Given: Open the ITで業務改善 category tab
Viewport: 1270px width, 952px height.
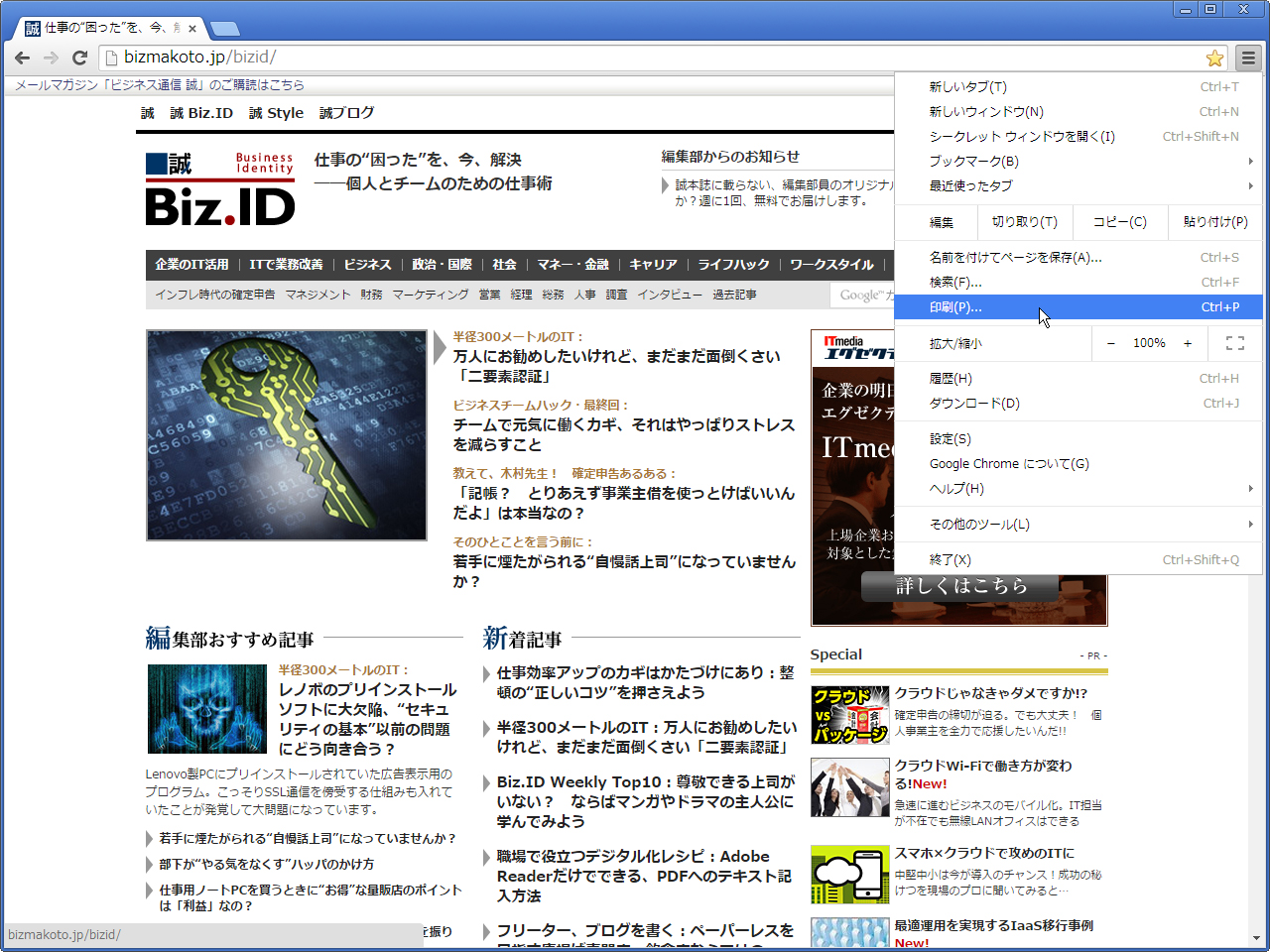Looking at the screenshot, I should point(286,265).
